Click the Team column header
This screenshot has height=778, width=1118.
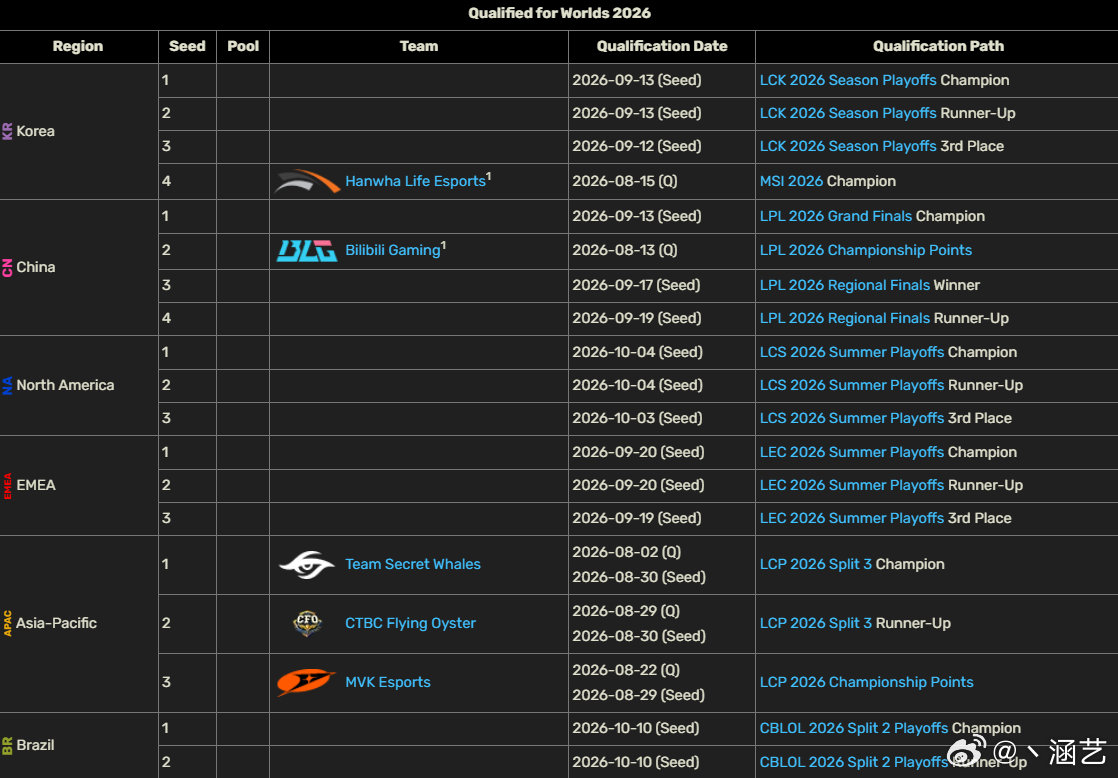tap(419, 46)
